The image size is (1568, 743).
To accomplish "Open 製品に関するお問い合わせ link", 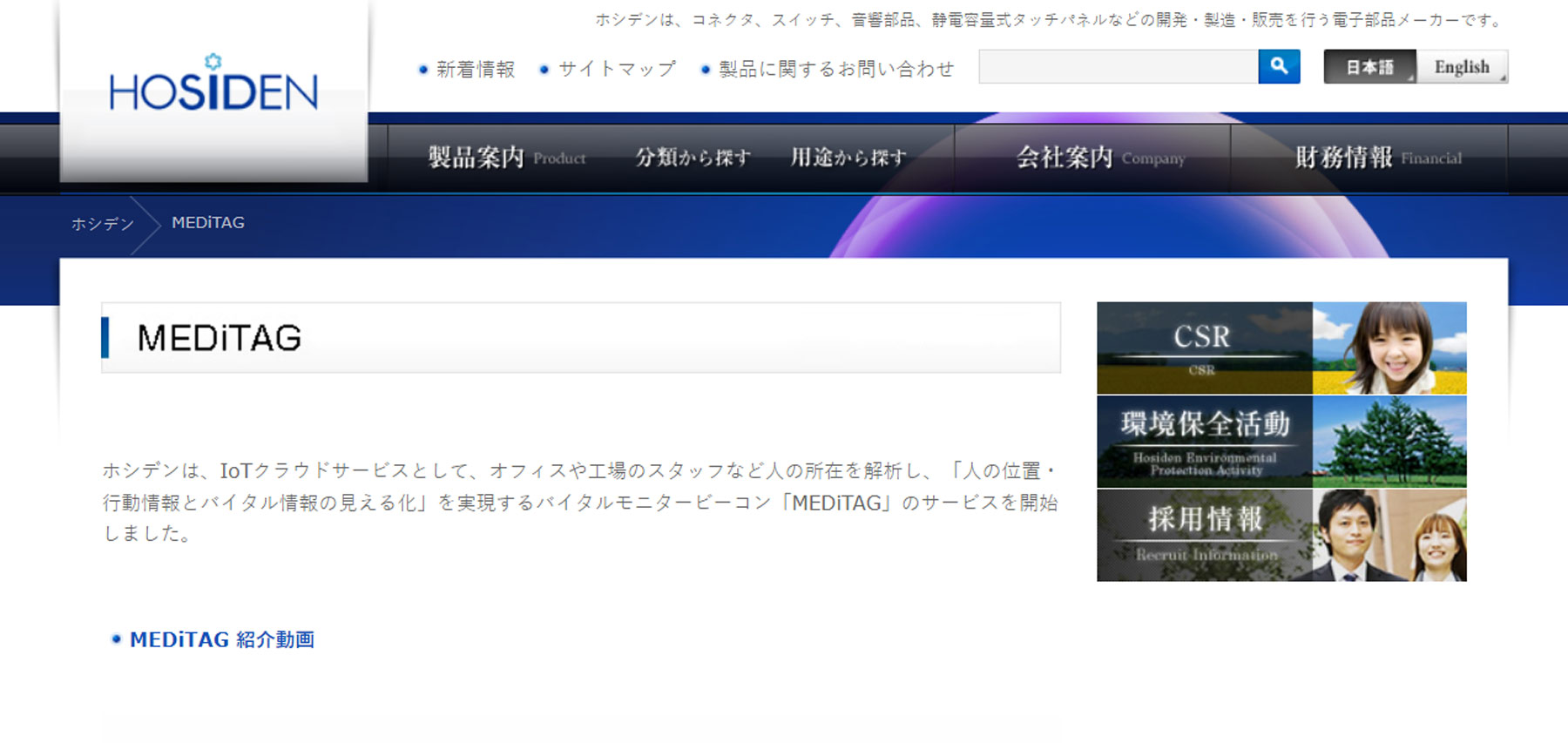I will [836, 69].
